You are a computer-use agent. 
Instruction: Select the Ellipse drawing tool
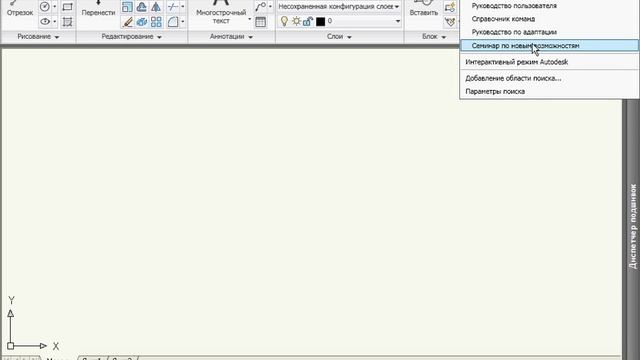pos(44,21)
